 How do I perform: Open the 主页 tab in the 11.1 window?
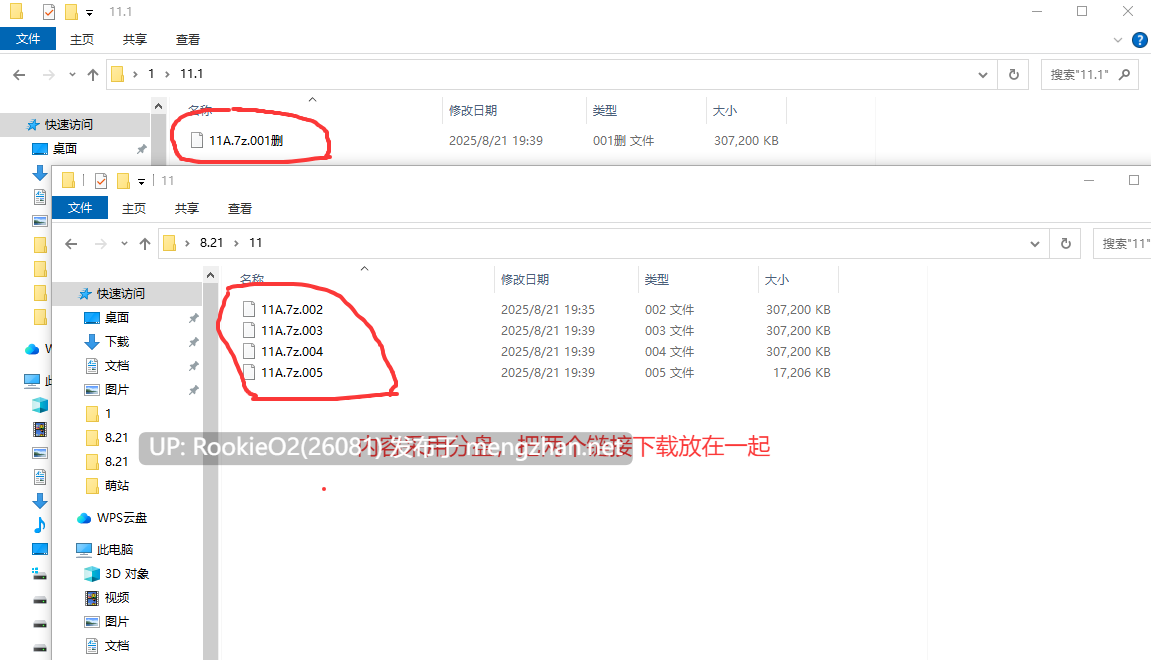(81, 40)
